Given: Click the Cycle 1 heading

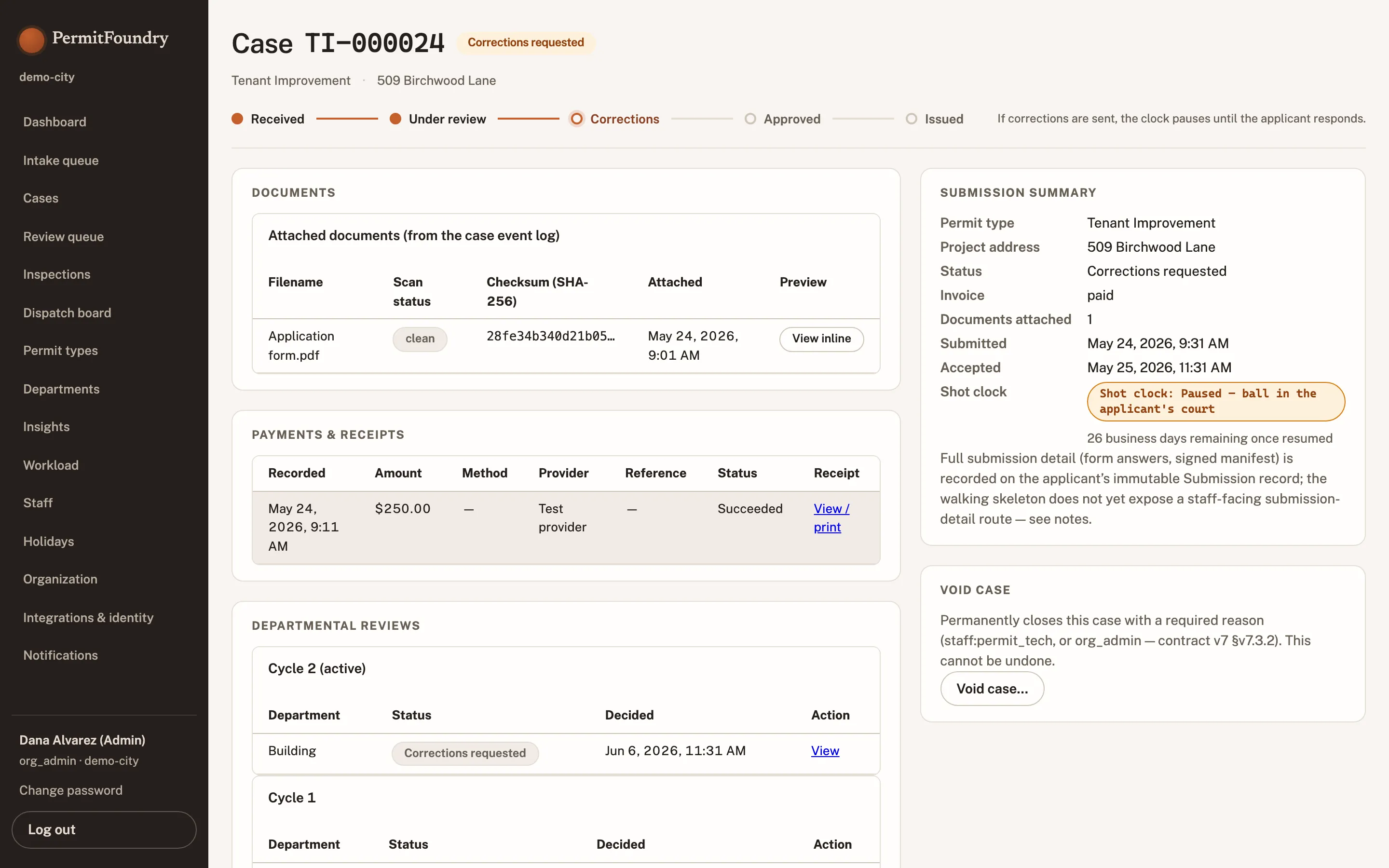Looking at the screenshot, I should coord(292,798).
